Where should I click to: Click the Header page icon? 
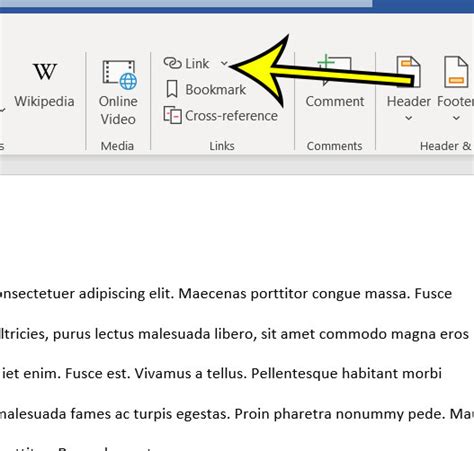click(x=408, y=72)
